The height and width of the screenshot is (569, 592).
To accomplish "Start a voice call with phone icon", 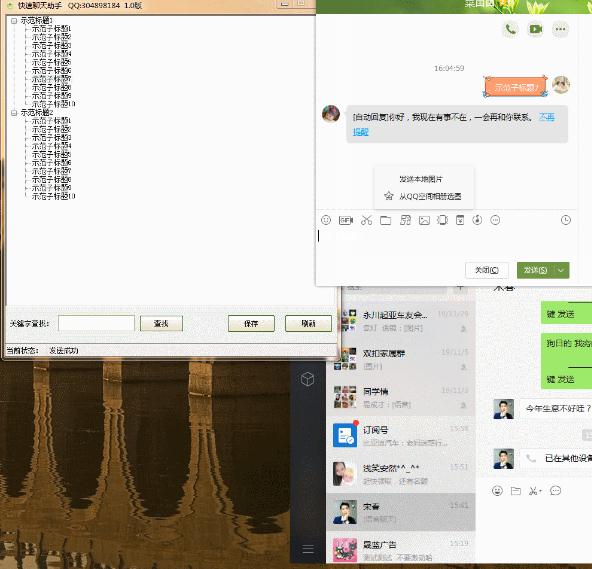I will pyautogui.click(x=510, y=29).
